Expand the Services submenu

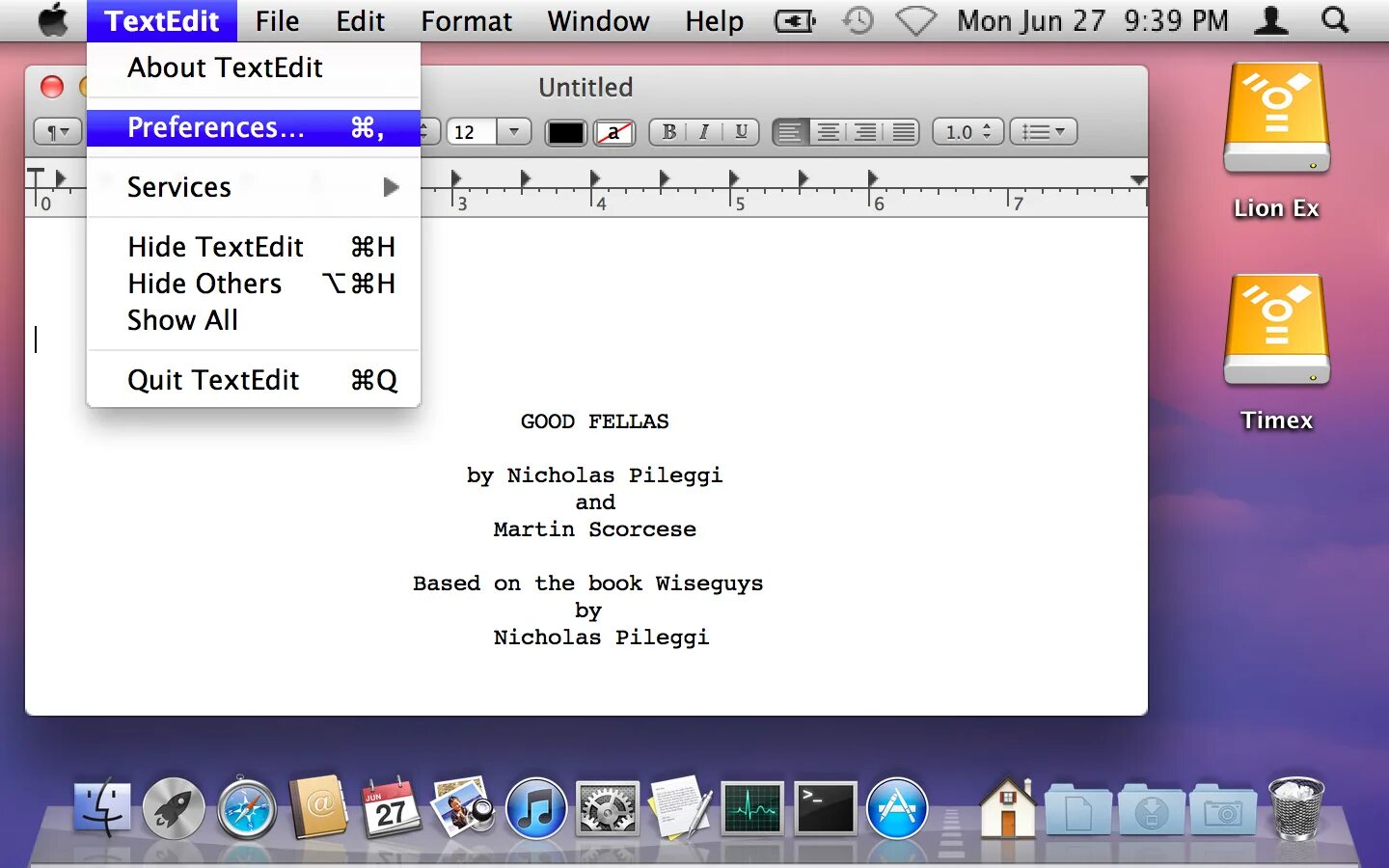(x=254, y=187)
